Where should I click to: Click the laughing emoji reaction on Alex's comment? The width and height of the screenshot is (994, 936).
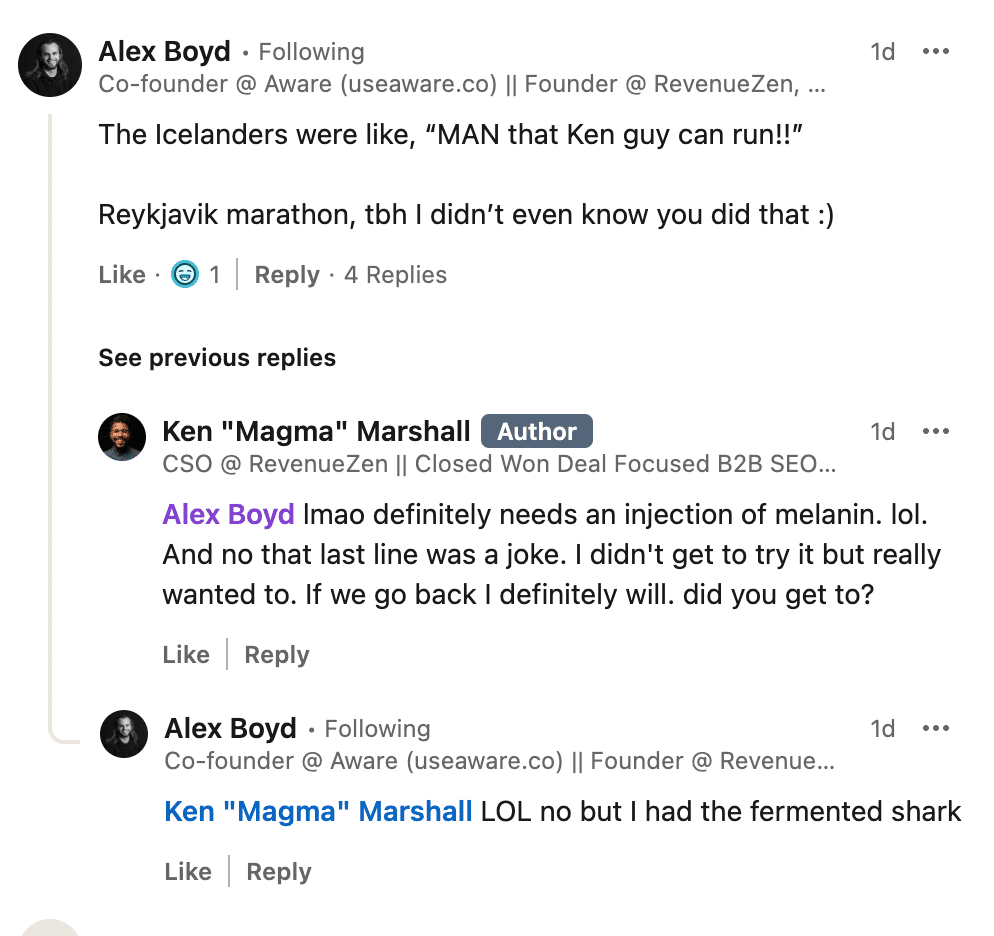pos(184,274)
